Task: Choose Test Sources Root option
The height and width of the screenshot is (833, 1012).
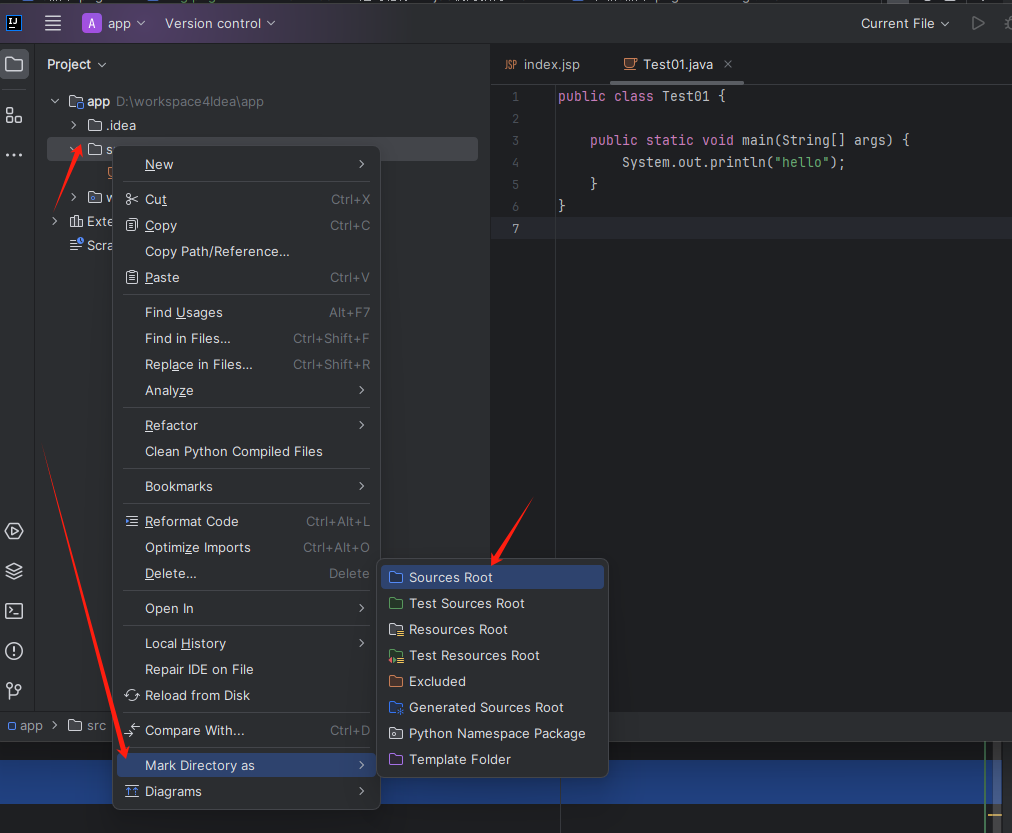Action: coord(466,603)
